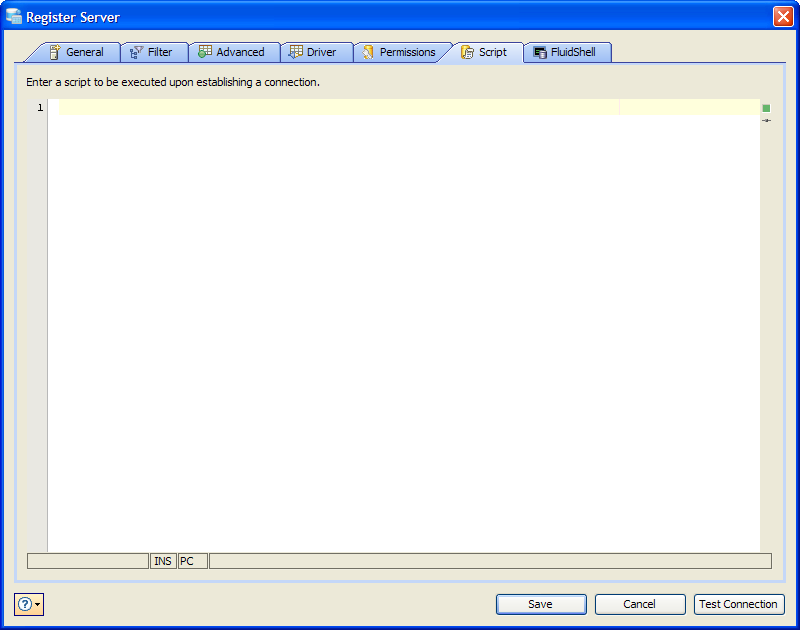The height and width of the screenshot is (630, 800).
Task: Click line number 1 in gutter
Action: pos(40,108)
